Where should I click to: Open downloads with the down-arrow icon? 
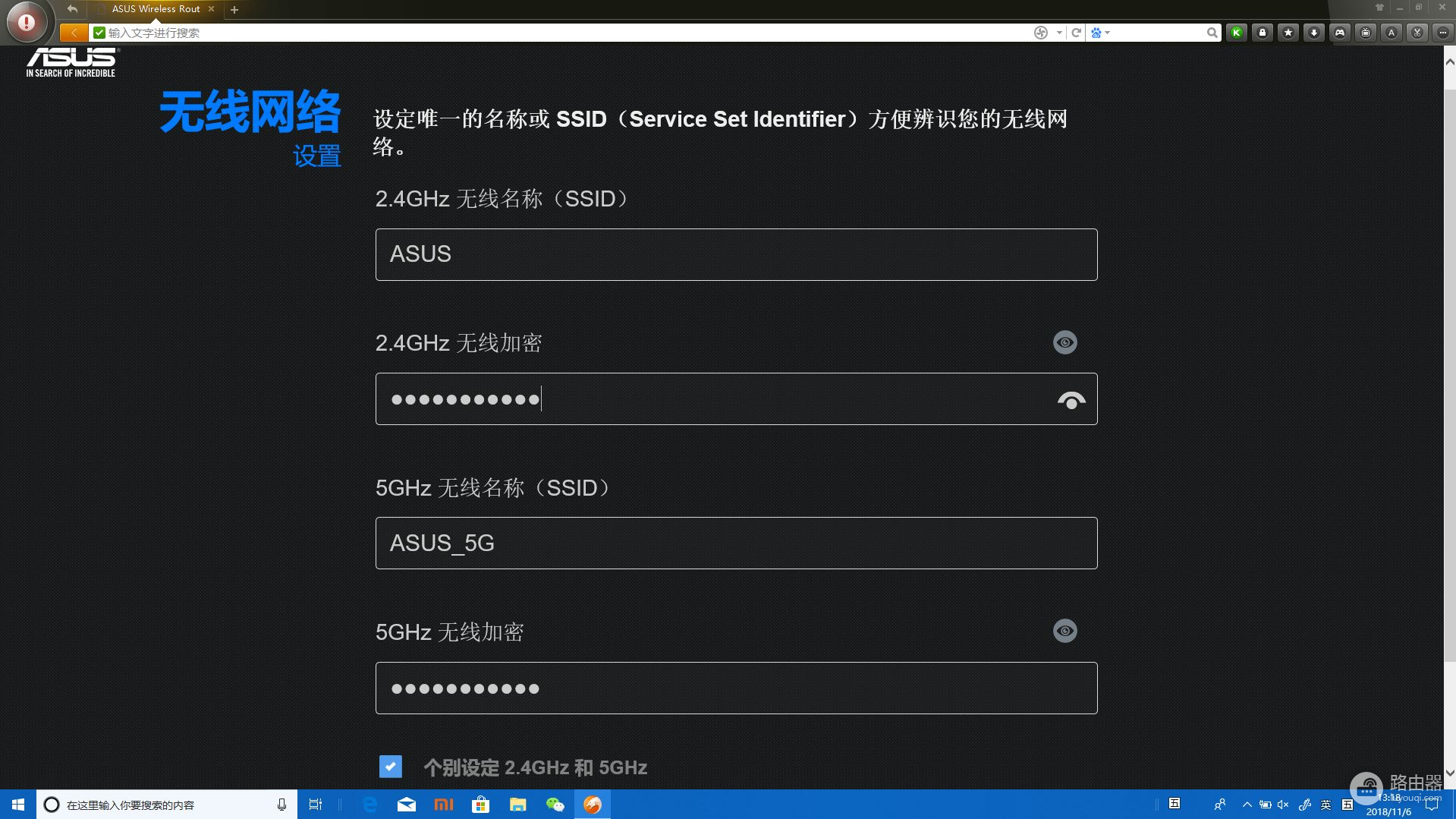pyautogui.click(x=1314, y=33)
